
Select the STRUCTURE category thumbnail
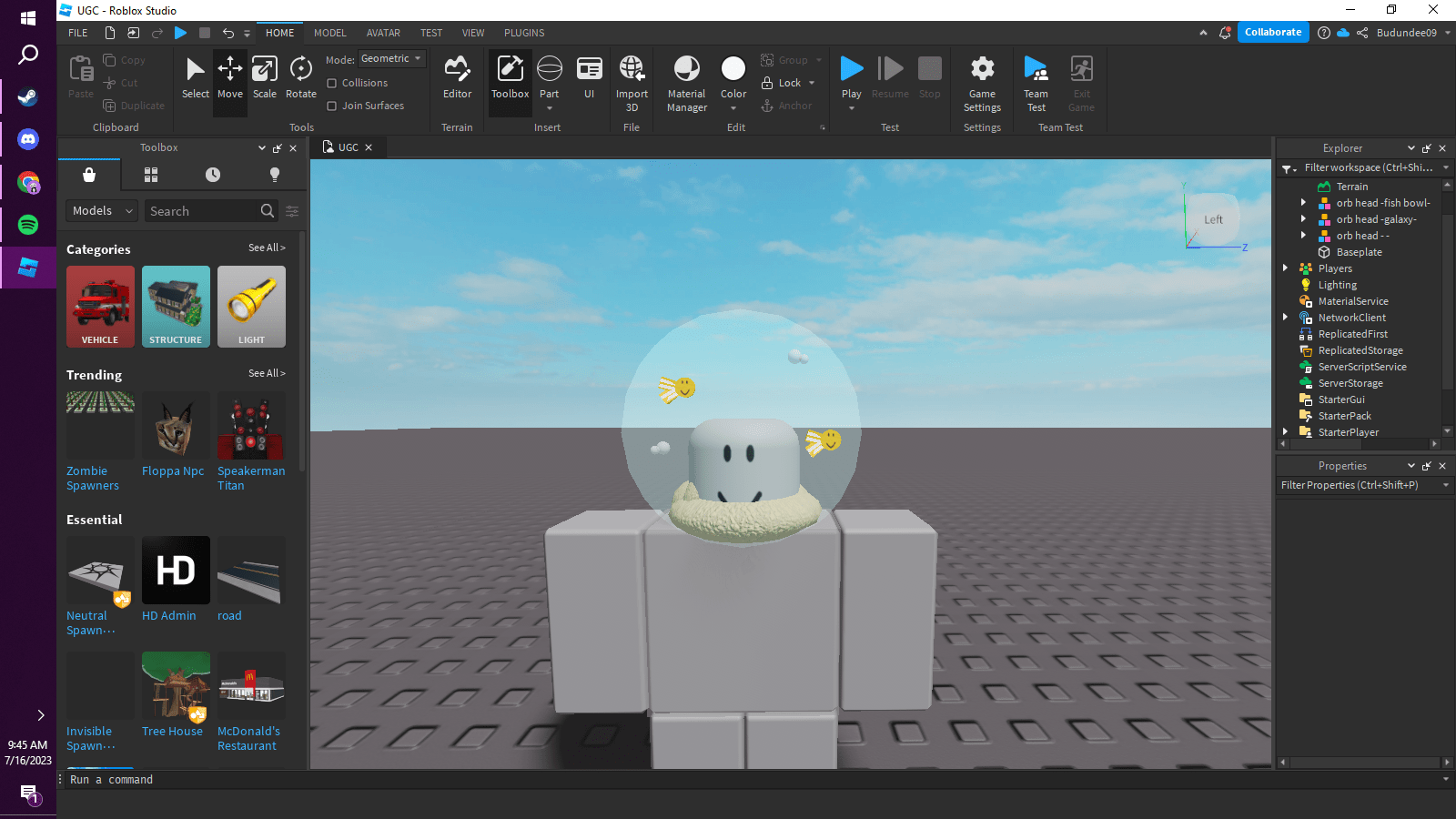coord(176,307)
